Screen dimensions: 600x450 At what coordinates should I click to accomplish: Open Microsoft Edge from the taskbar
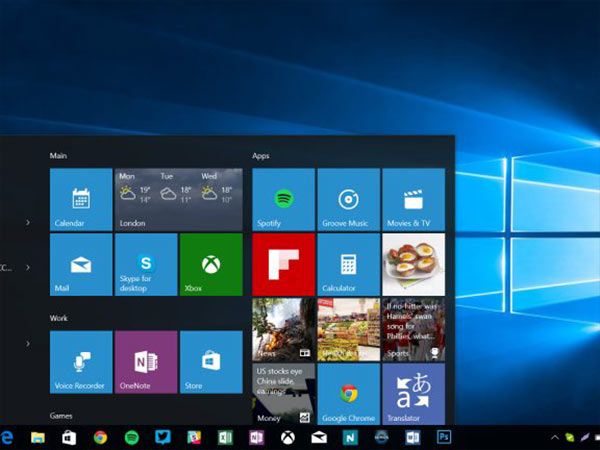[x=7, y=437]
